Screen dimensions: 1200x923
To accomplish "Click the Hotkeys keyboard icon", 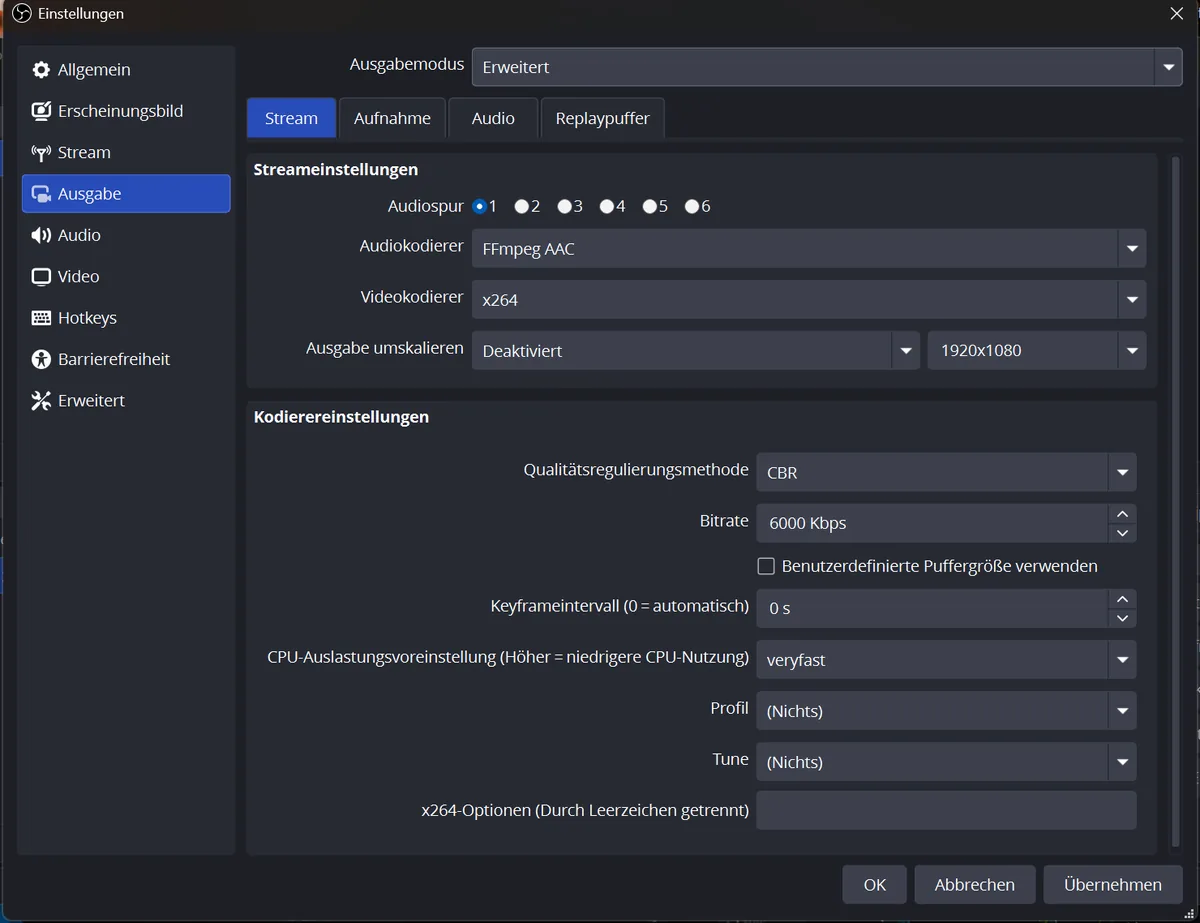I will pos(41,318).
